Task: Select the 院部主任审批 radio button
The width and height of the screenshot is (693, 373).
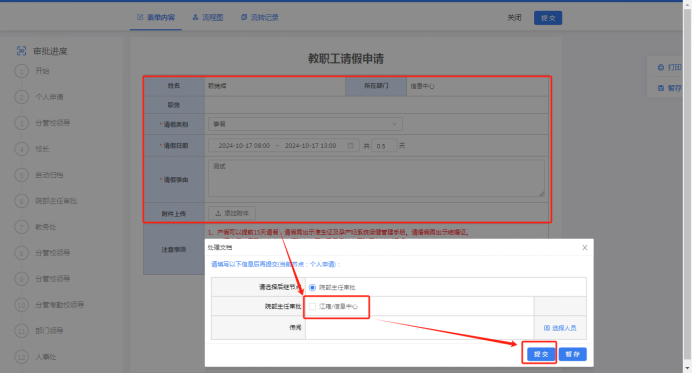Action: [312, 288]
